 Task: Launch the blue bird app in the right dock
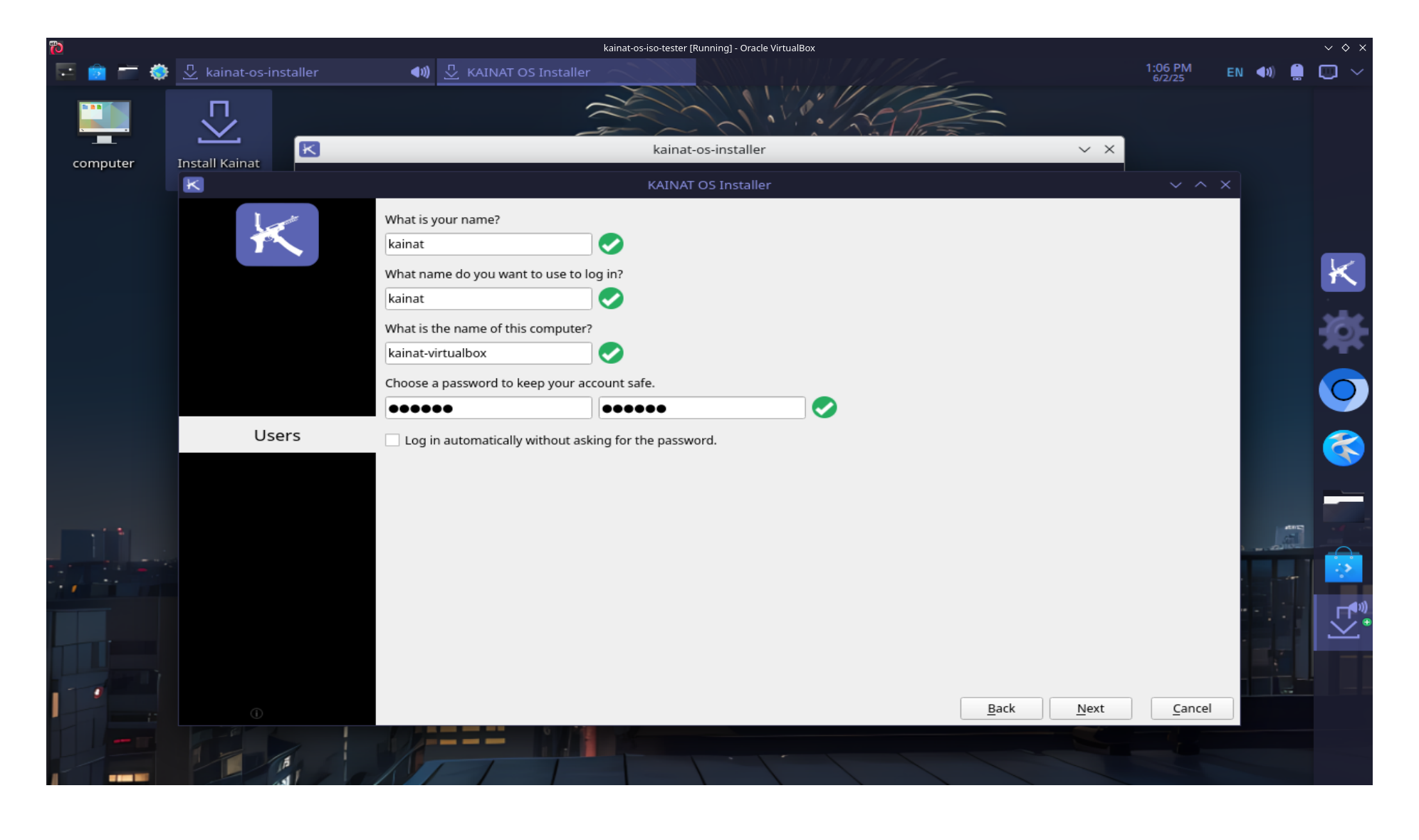point(1343,448)
